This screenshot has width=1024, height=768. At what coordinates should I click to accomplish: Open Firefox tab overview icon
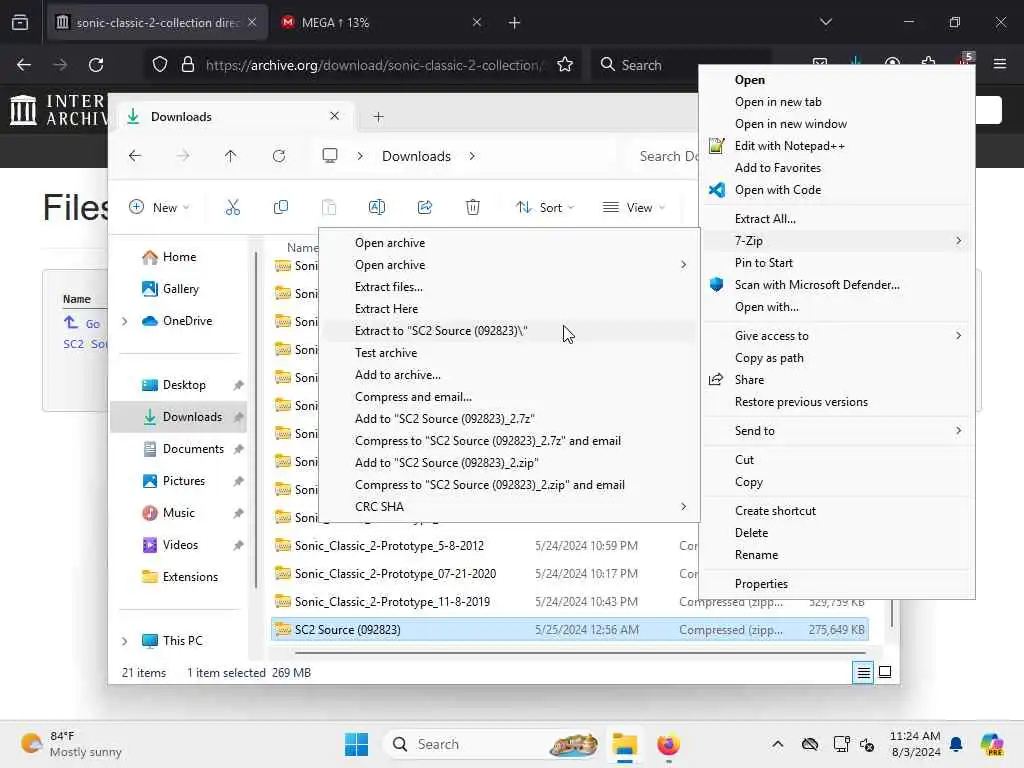point(20,22)
